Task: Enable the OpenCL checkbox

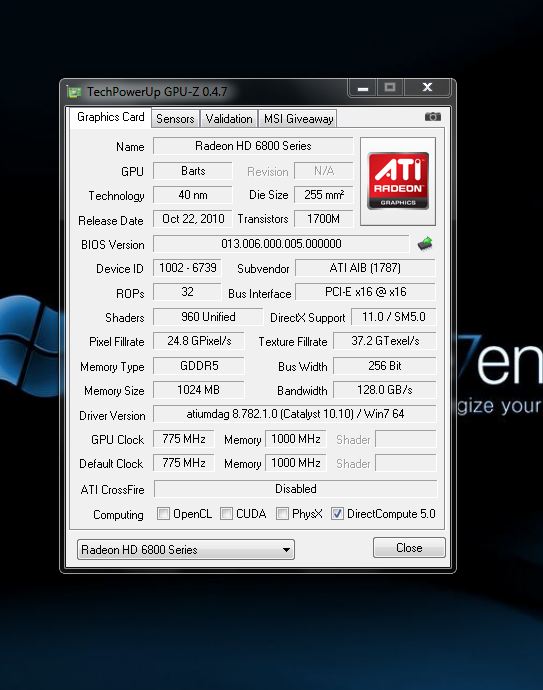Action: [163, 513]
